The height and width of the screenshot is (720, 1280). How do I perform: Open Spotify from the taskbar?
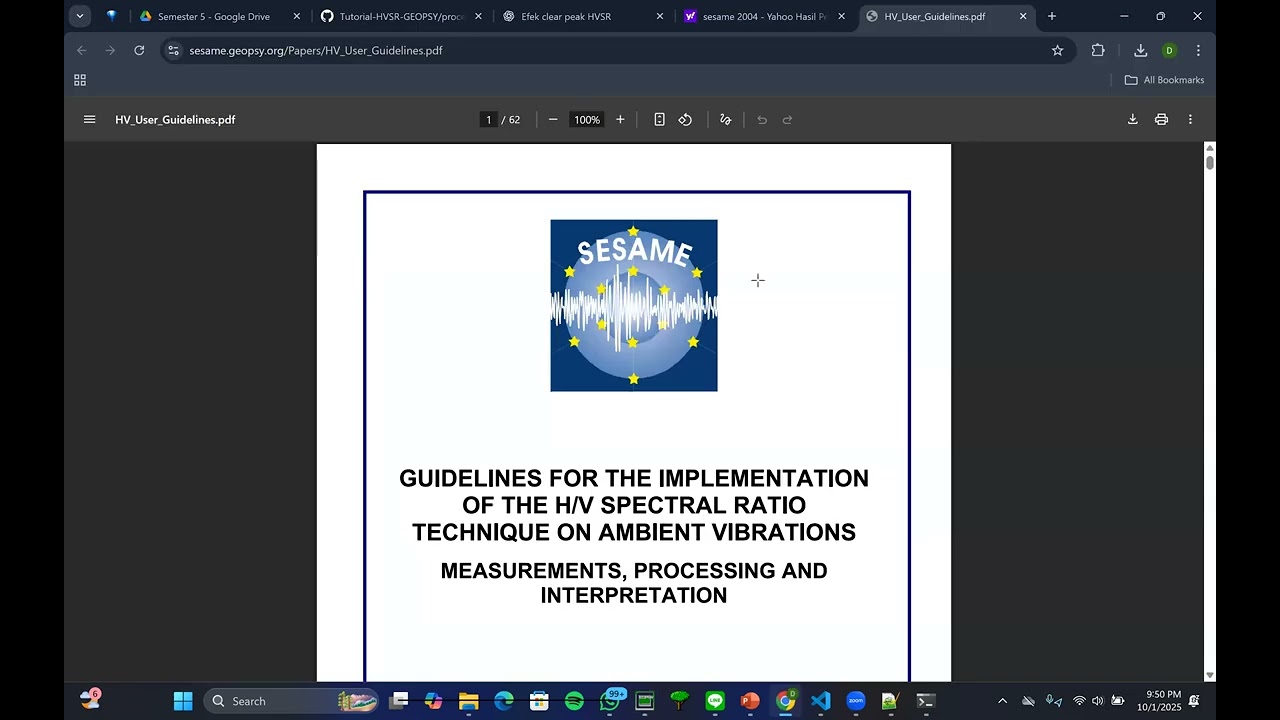[x=574, y=701]
